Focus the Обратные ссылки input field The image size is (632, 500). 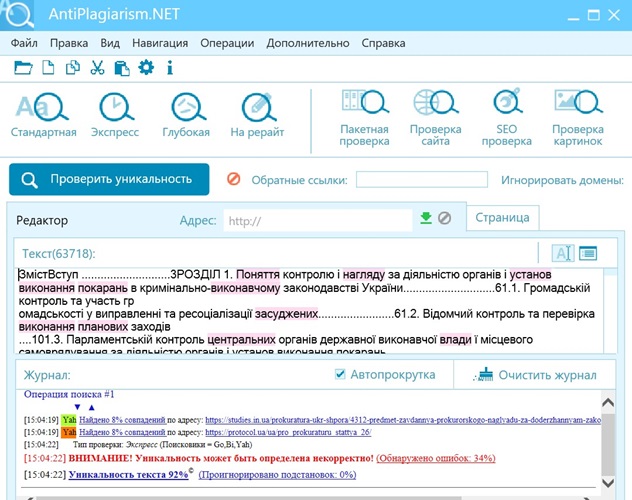coord(422,179)
